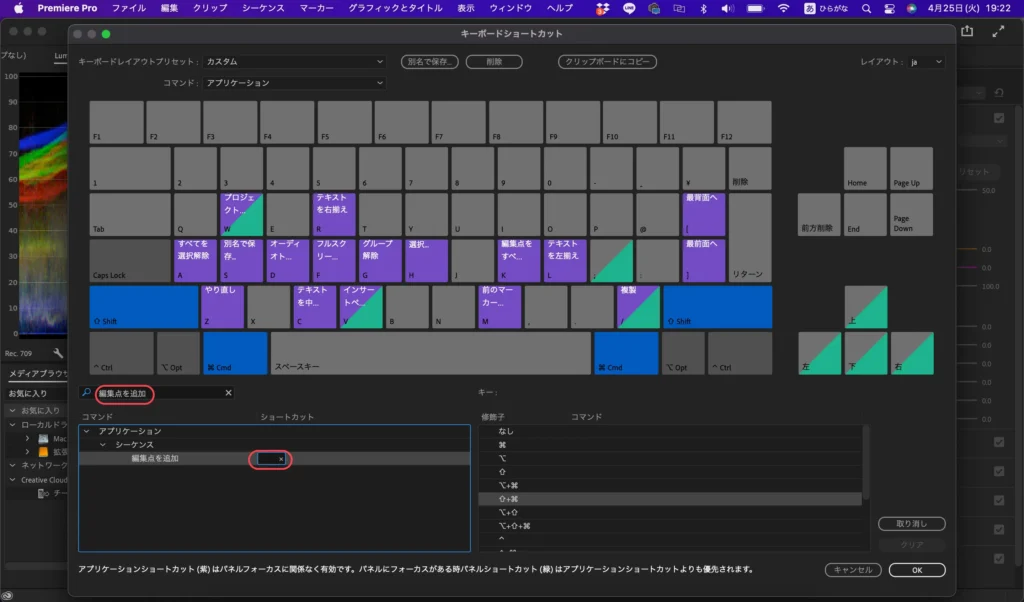Click the W key labeled プロジェクト

242,214
